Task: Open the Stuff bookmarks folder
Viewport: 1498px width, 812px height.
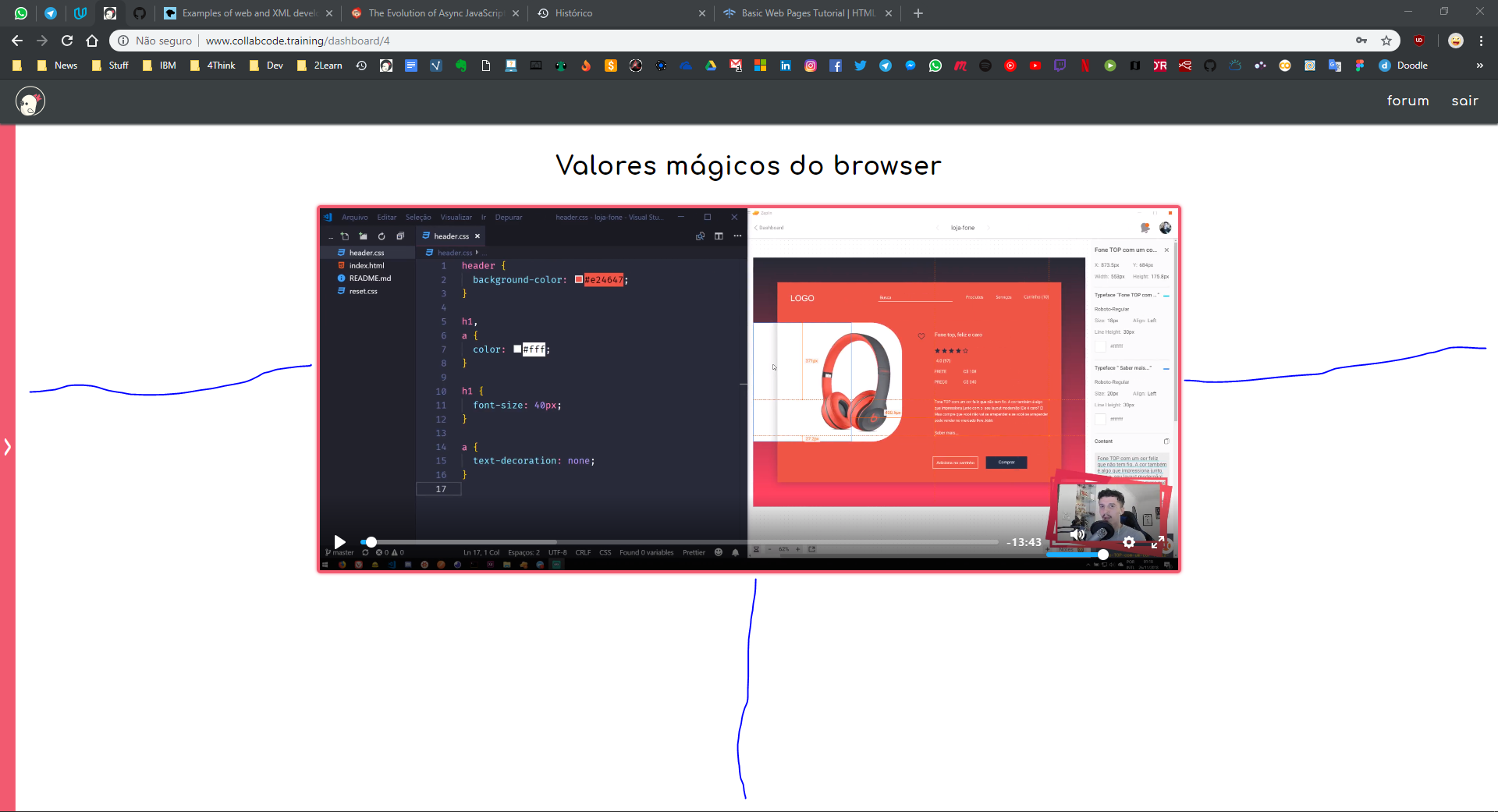Action: [110, 66]
